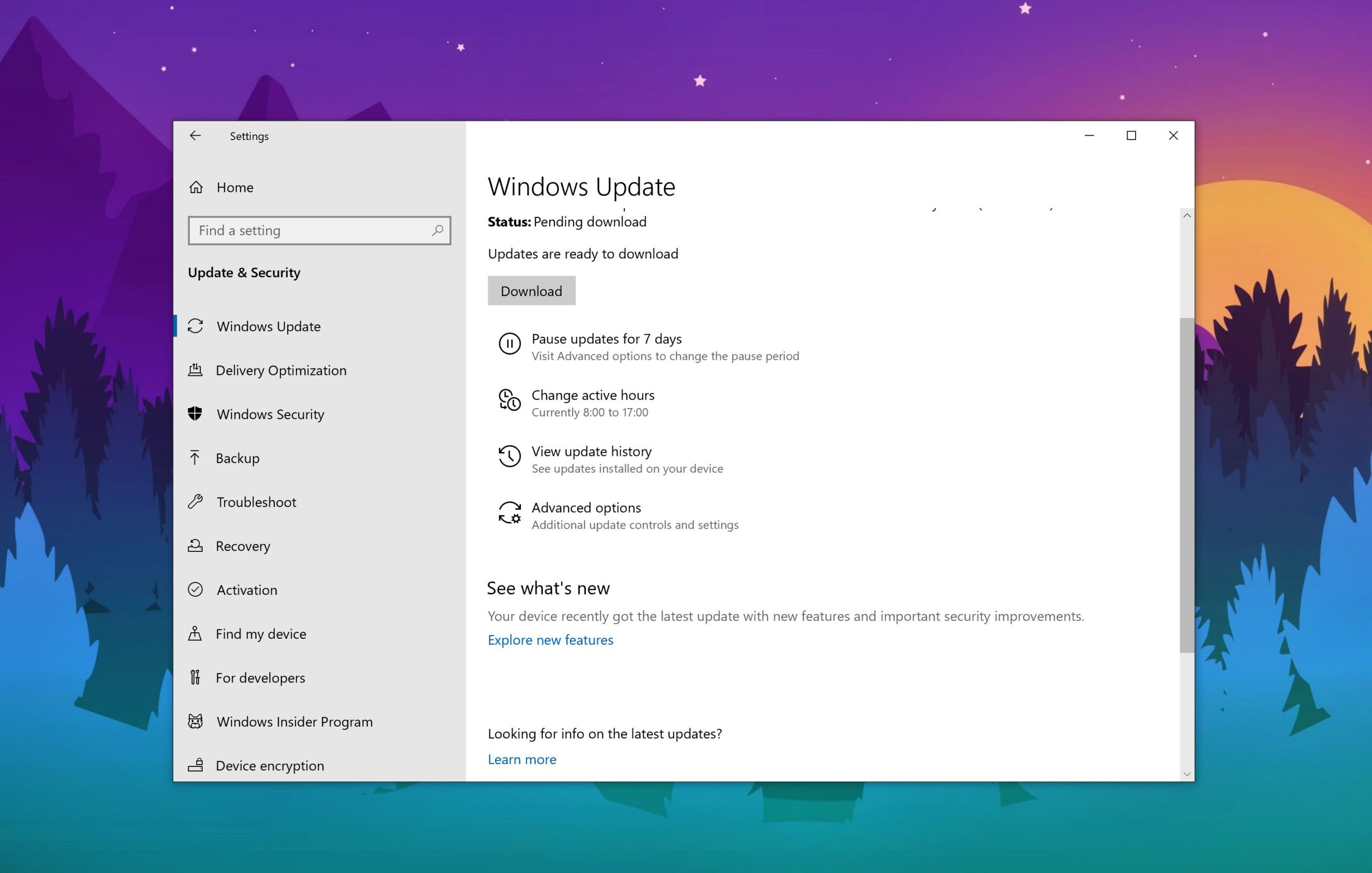Go to Windows Security page
Viewport: 1372px width, 873px height.
pos(319,414)
